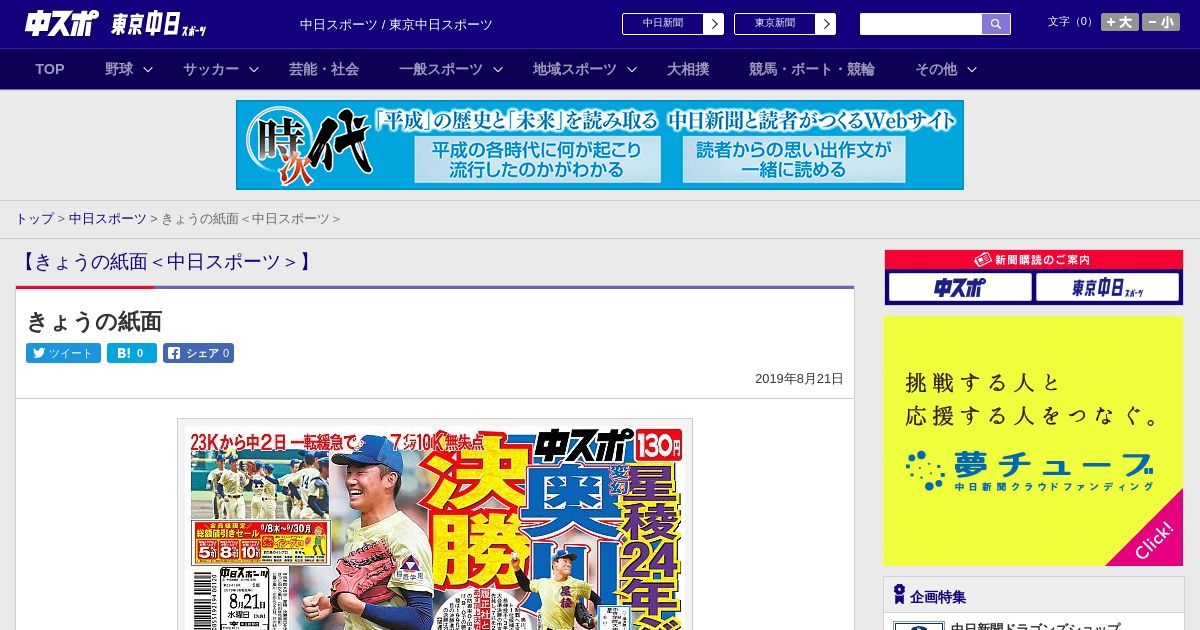Expand the 地域スポーツ dropdown chevron
1200x630 pixels.
coord(632,70)
